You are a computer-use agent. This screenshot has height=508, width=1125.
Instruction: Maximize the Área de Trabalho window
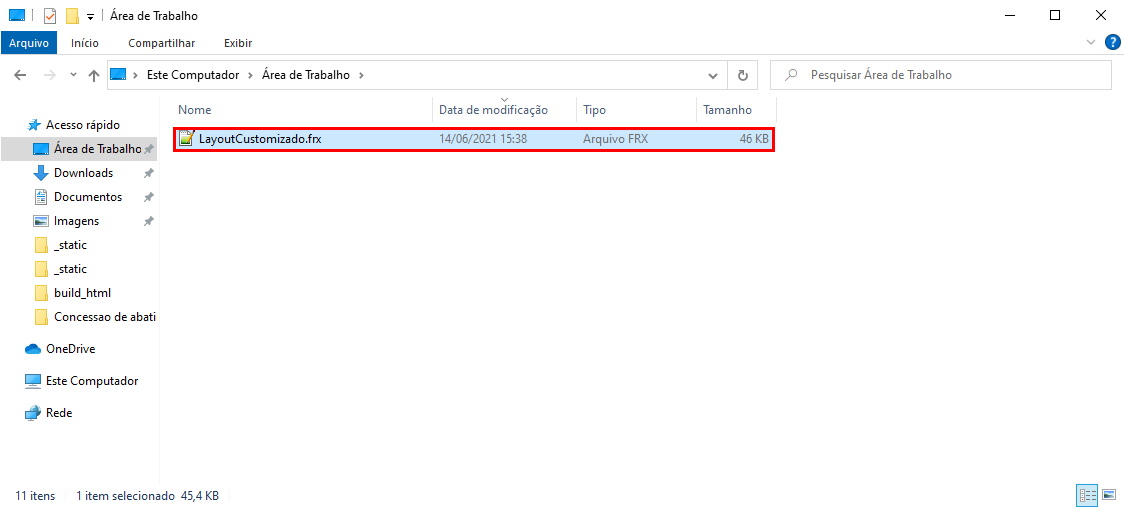(1055, 15)
